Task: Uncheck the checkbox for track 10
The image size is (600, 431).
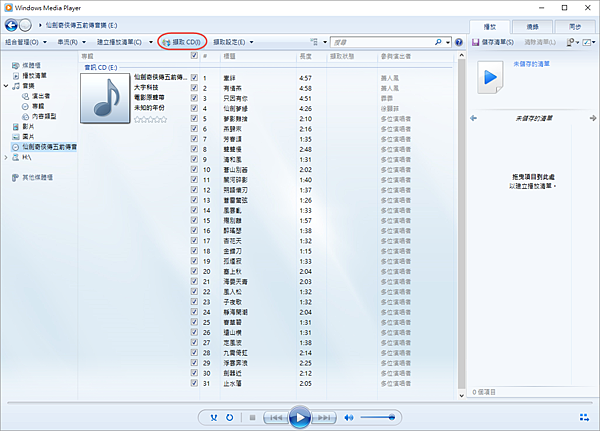Action: 194,170
